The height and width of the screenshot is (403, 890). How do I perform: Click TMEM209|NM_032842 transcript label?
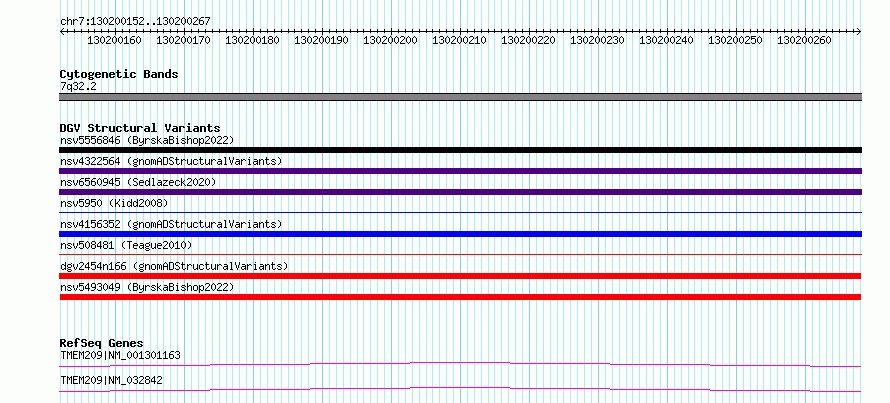tap(111, 380)
